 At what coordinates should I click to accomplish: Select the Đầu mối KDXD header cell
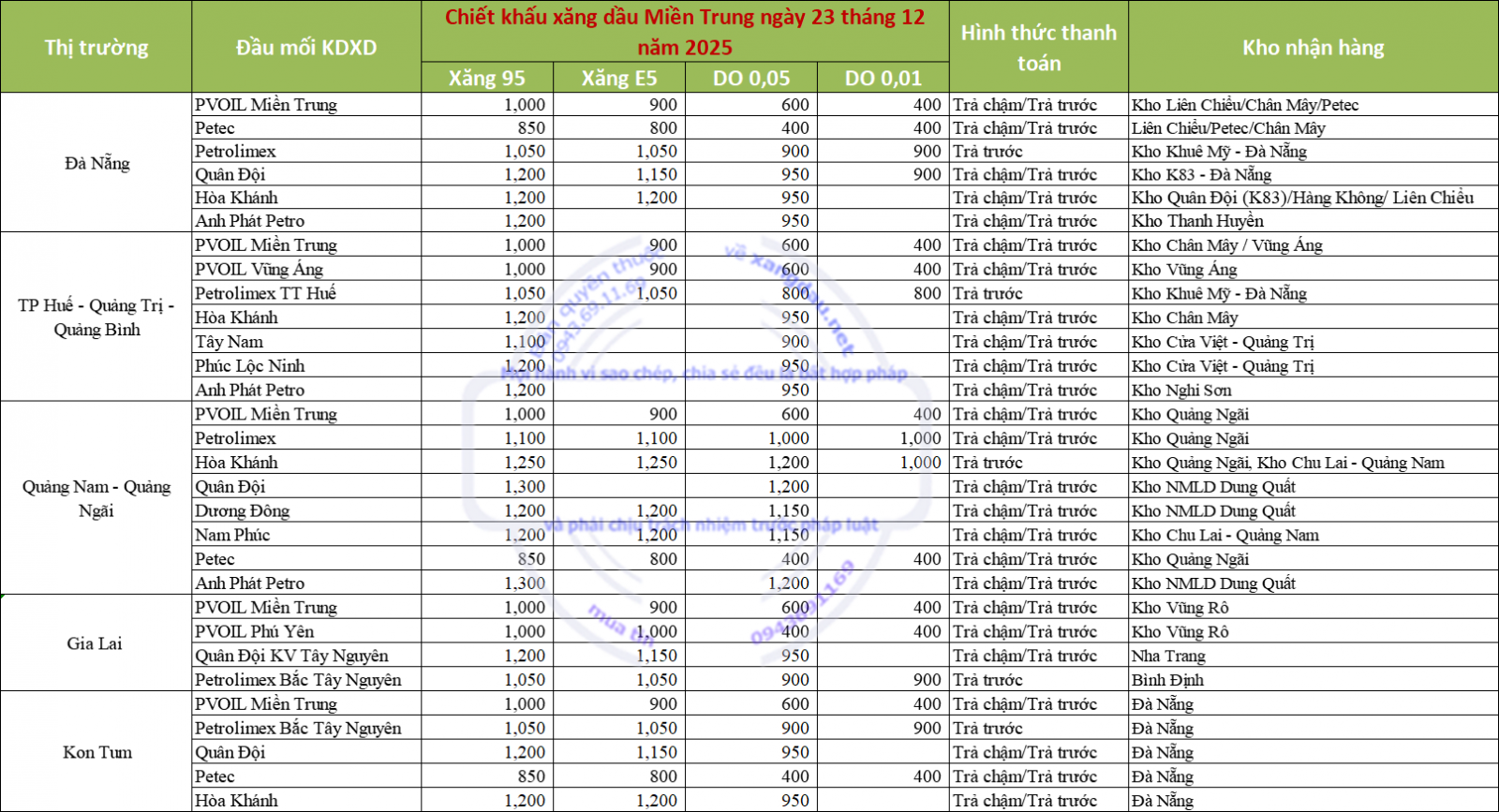[305, 47]
